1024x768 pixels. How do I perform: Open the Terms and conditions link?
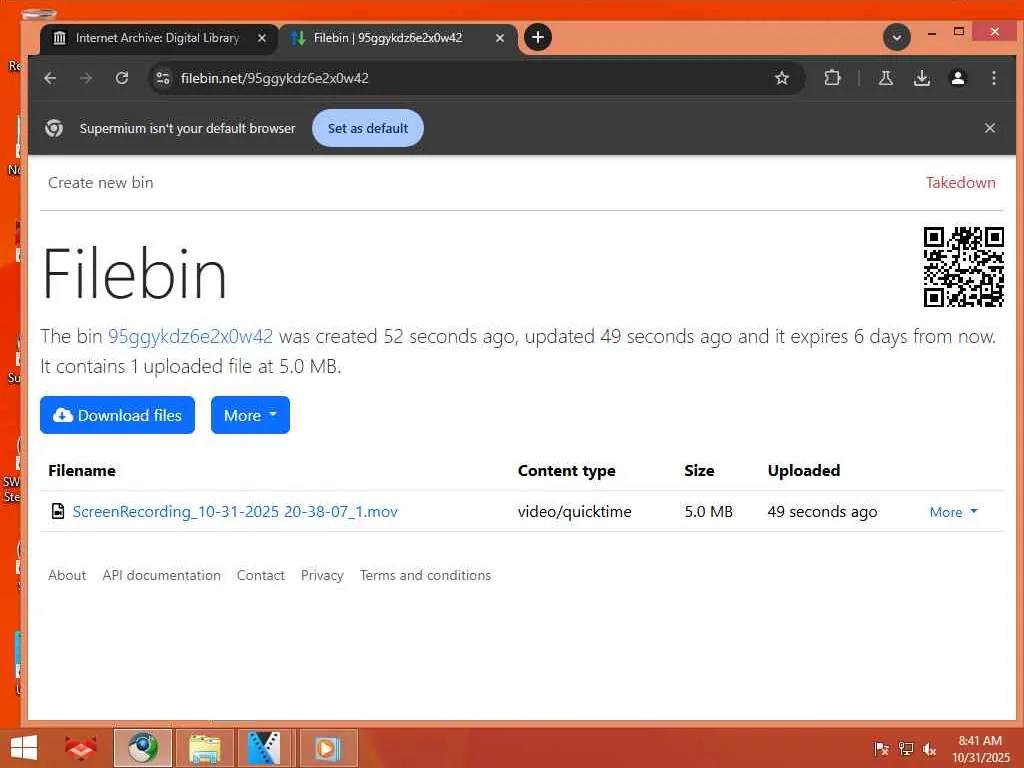pos(425,575)
